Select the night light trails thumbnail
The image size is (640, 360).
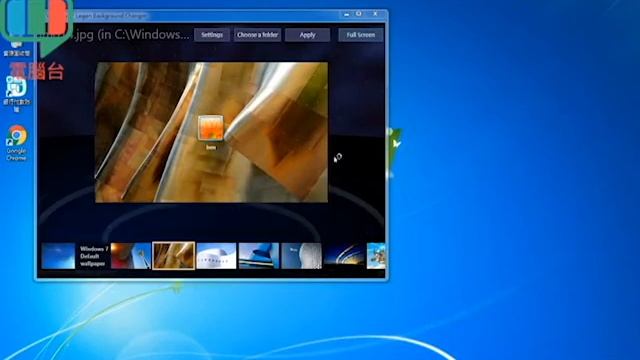(x=344, y=256)
